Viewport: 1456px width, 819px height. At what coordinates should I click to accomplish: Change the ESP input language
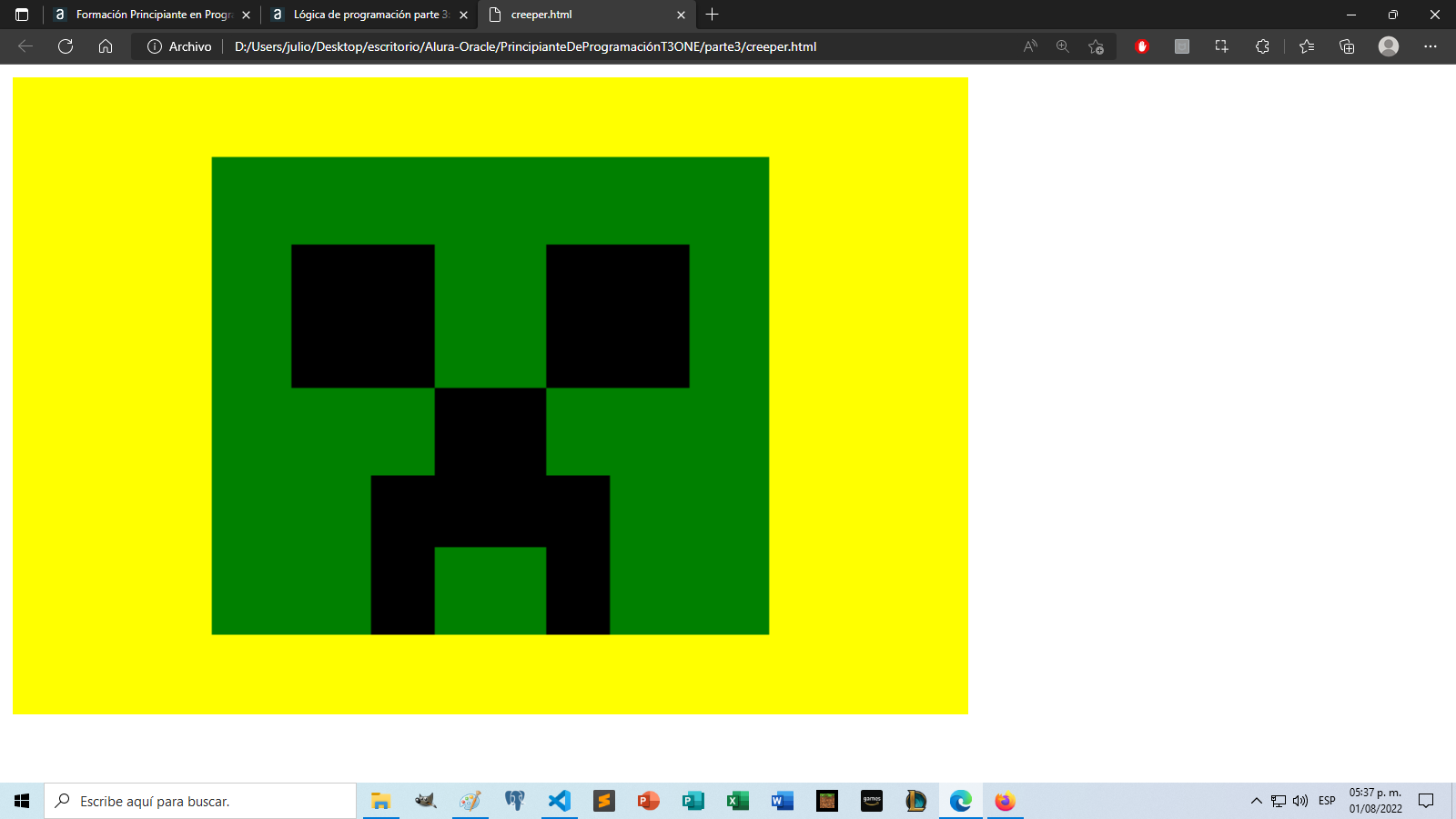pos(1327,801)
